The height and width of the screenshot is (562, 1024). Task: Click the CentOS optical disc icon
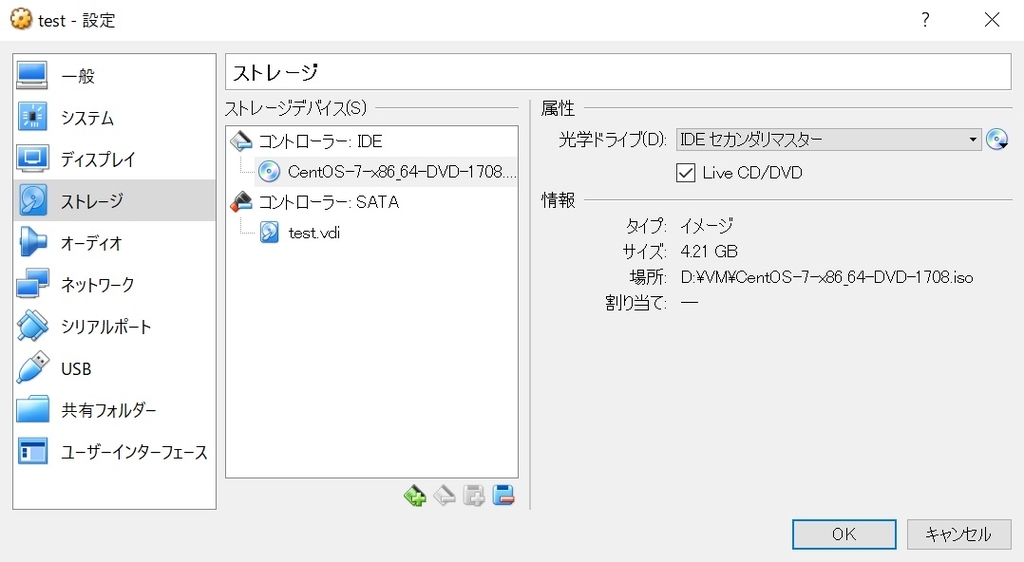[268, 172]
